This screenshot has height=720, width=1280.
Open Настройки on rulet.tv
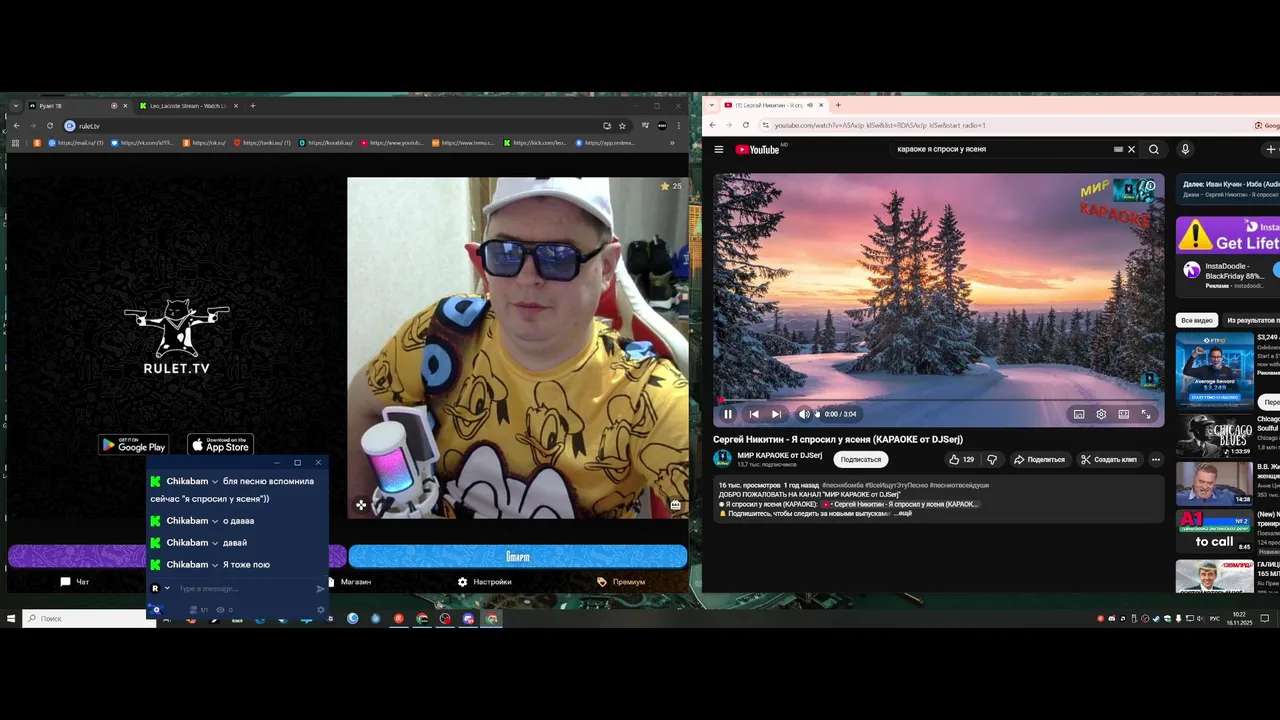click(x=485, y=581)
